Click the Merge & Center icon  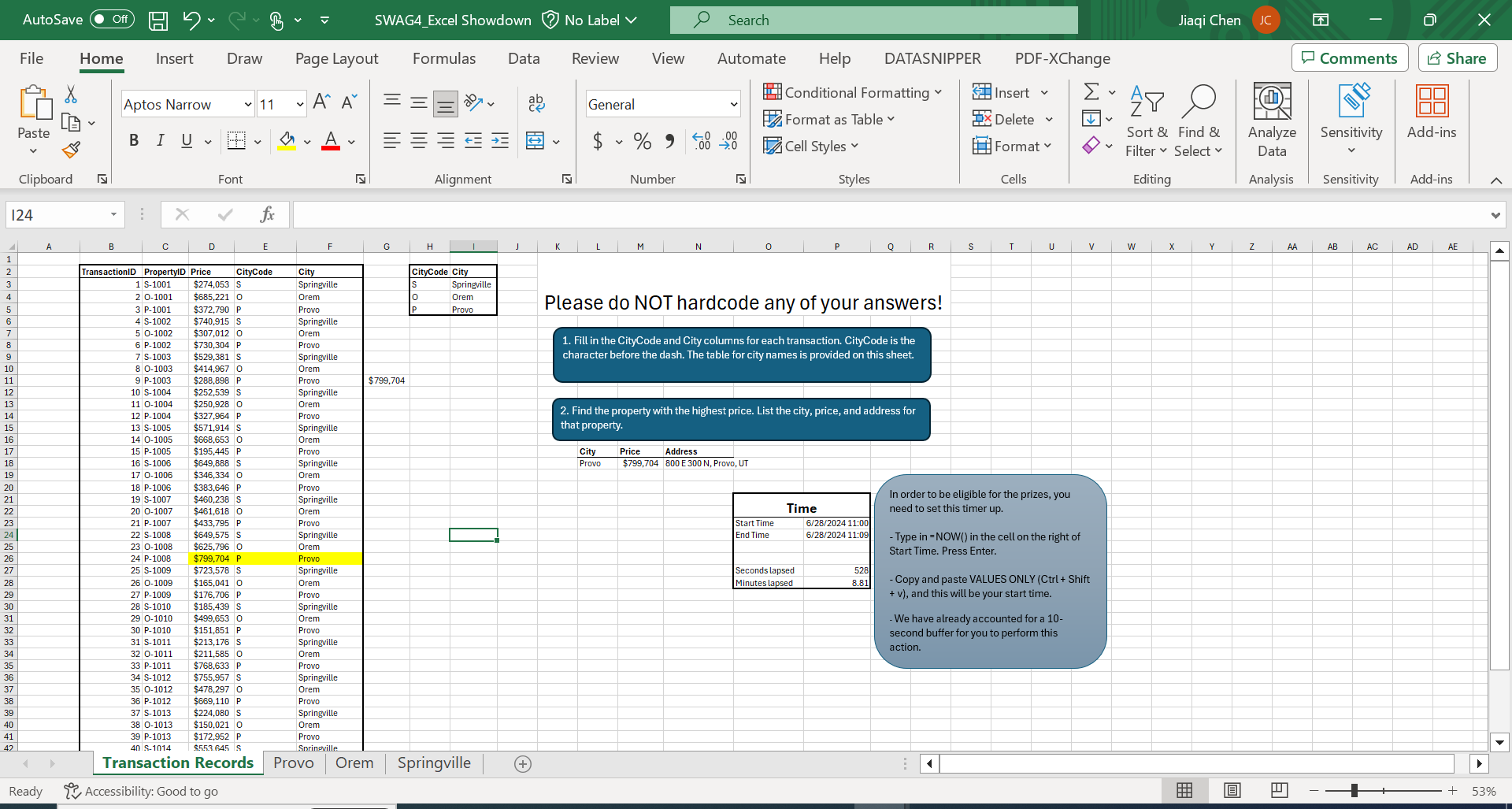[x=535, y=141]
